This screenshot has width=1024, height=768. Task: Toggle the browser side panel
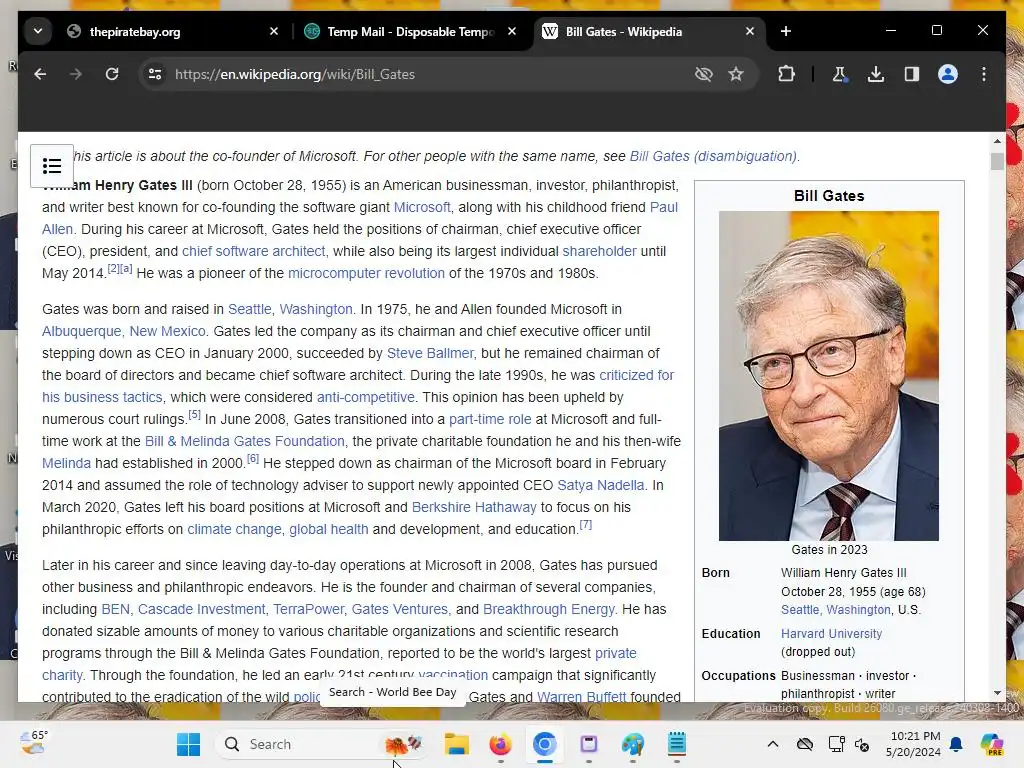tap(912, 74)
